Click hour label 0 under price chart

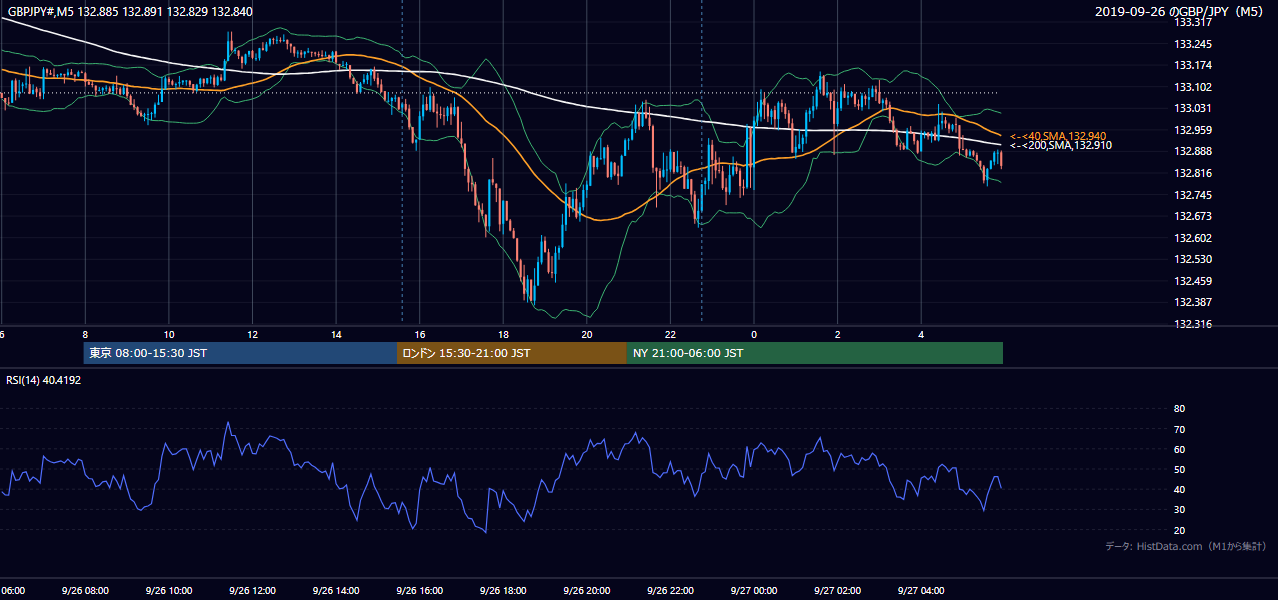(x=754, y=335)
